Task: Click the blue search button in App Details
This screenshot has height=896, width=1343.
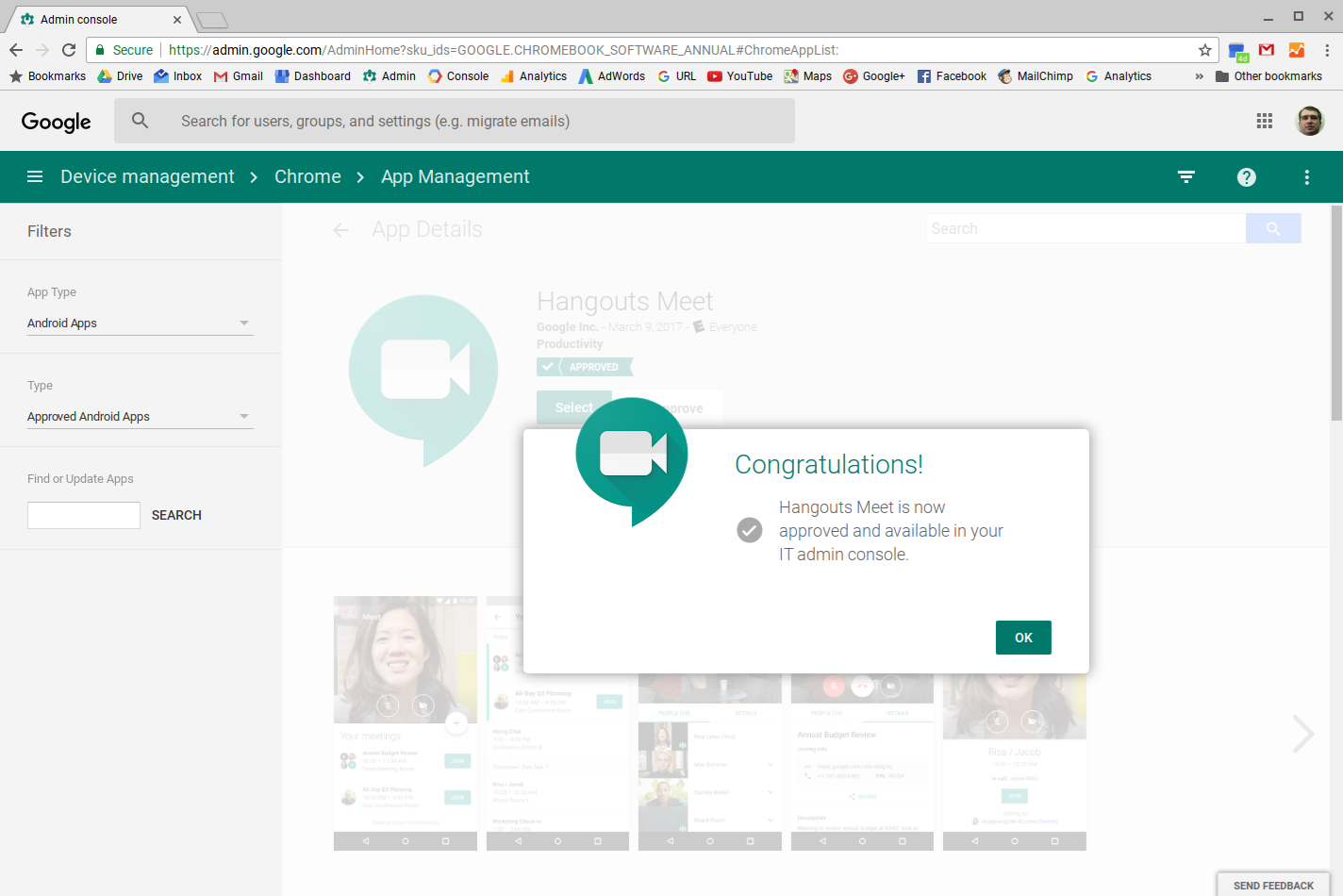Action: point(1273,228)
